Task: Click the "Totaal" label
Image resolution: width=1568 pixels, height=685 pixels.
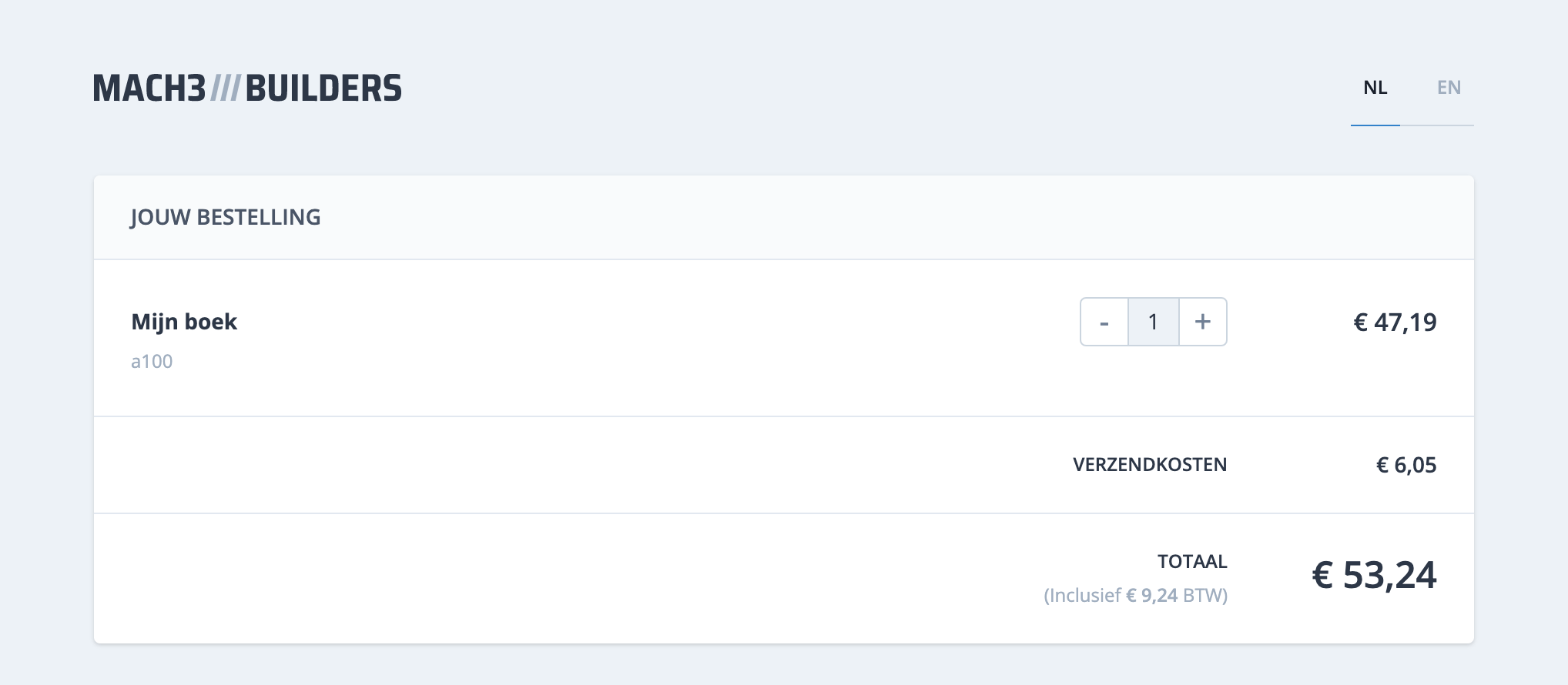Action: tap(1192, 562)
